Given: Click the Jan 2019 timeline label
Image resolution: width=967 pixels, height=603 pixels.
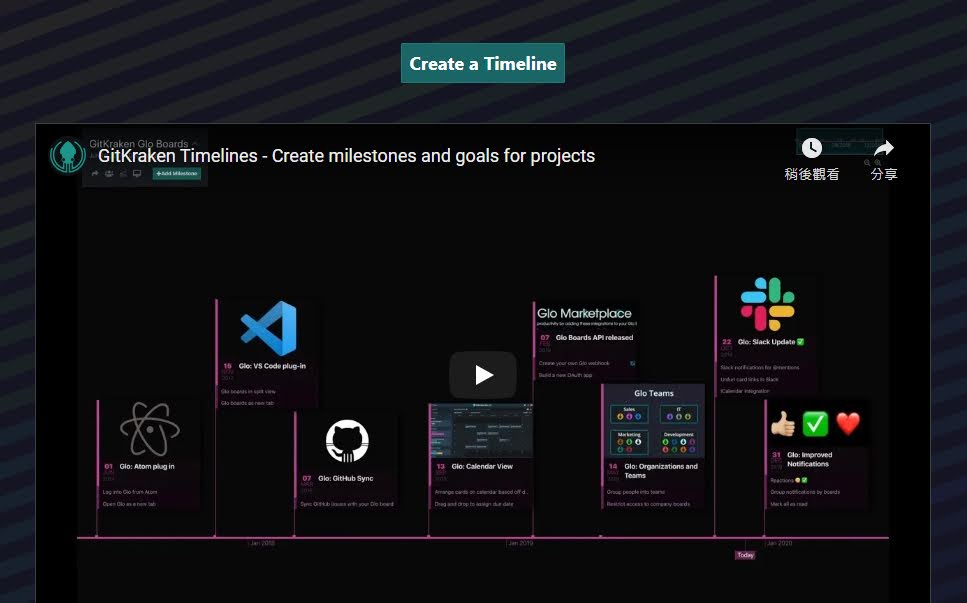Looking at the screenshot, I should (520, 543).
